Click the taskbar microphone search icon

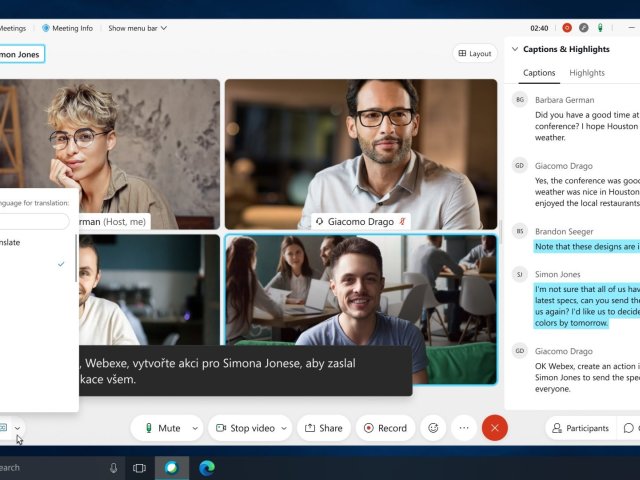(x=113, y=468)
